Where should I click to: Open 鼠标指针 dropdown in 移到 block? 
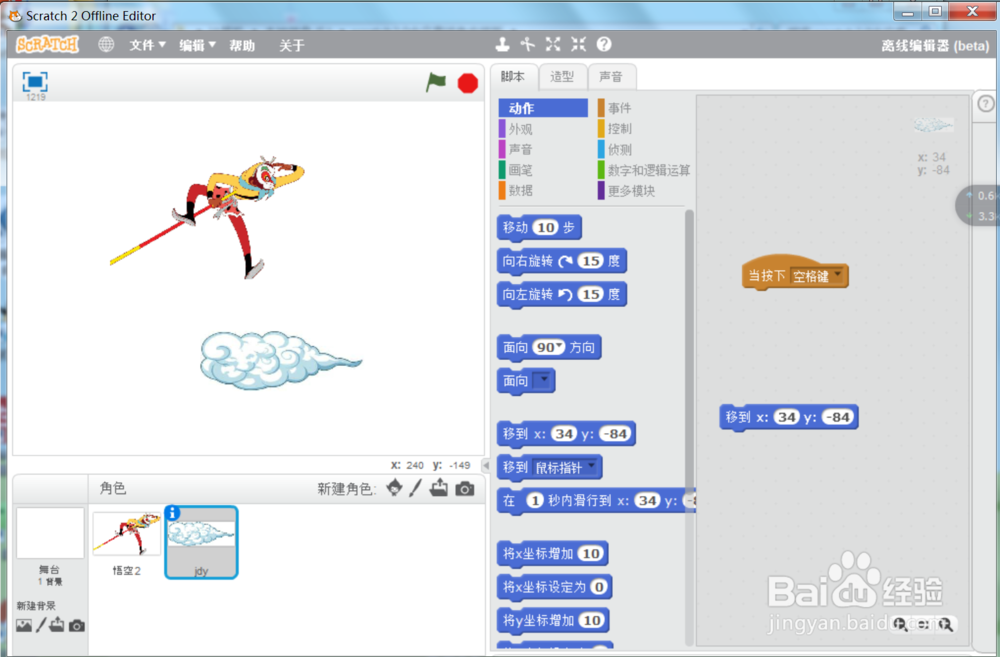click(x=566, y=468)
